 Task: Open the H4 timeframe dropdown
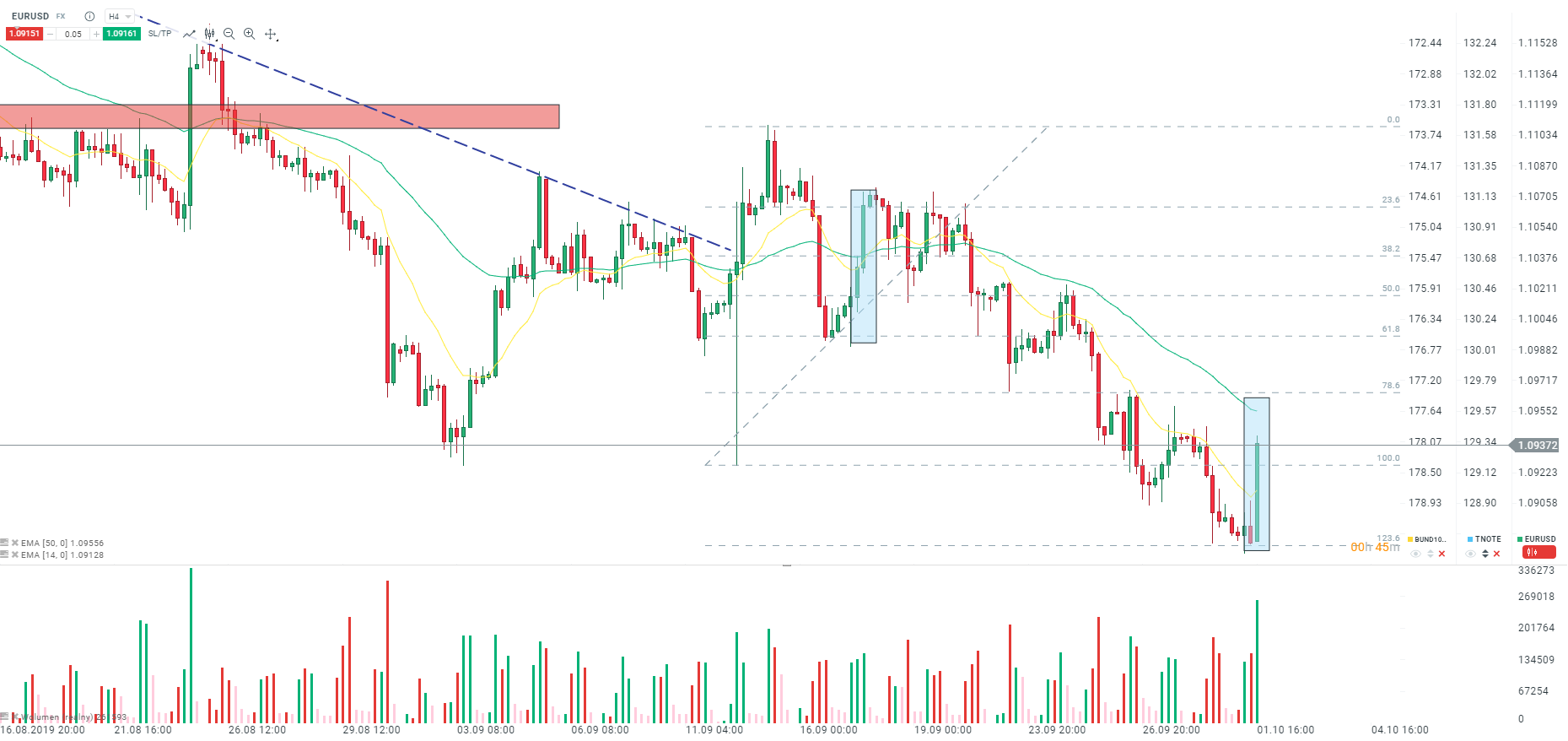[120, 16]
